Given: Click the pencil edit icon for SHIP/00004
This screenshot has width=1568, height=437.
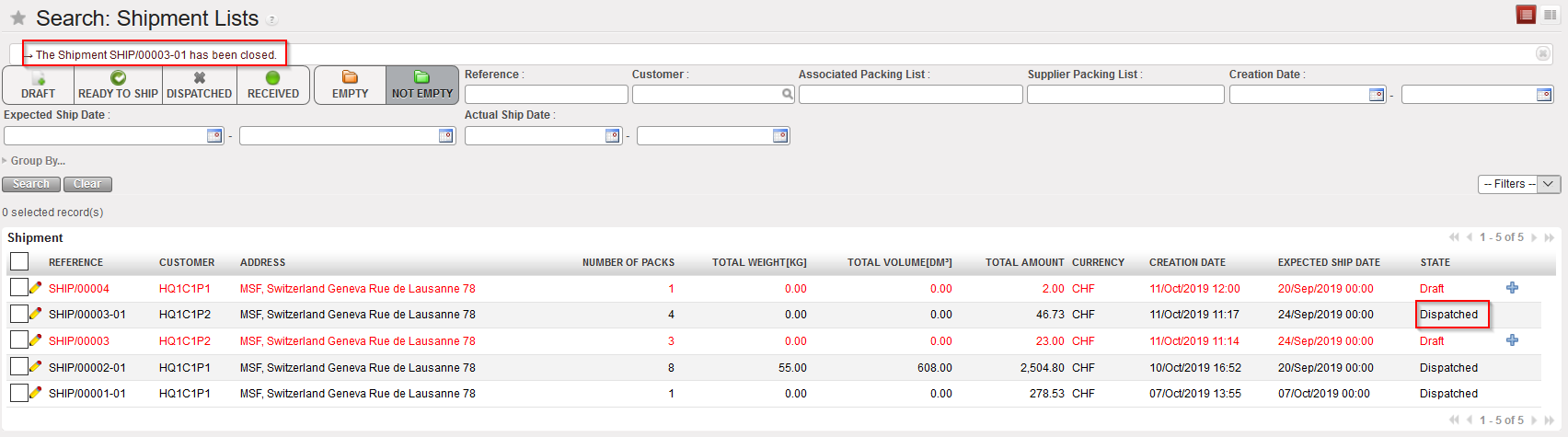Looking at the screenshot, I should coord(36,288).
